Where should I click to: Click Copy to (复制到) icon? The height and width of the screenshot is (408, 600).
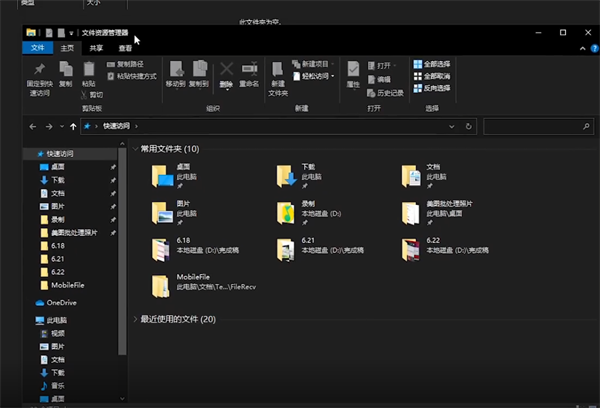click(199, 70)
